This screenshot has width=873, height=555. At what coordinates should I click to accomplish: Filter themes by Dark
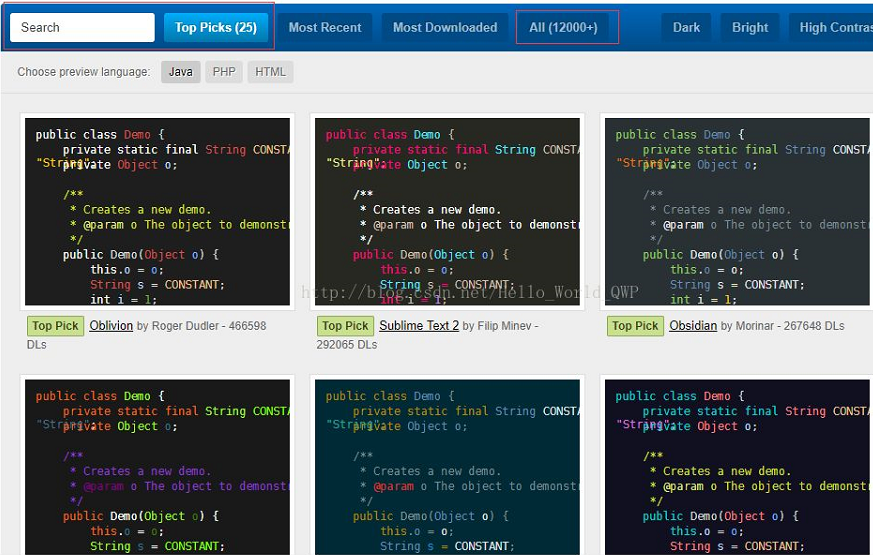(x=686, y=27)
